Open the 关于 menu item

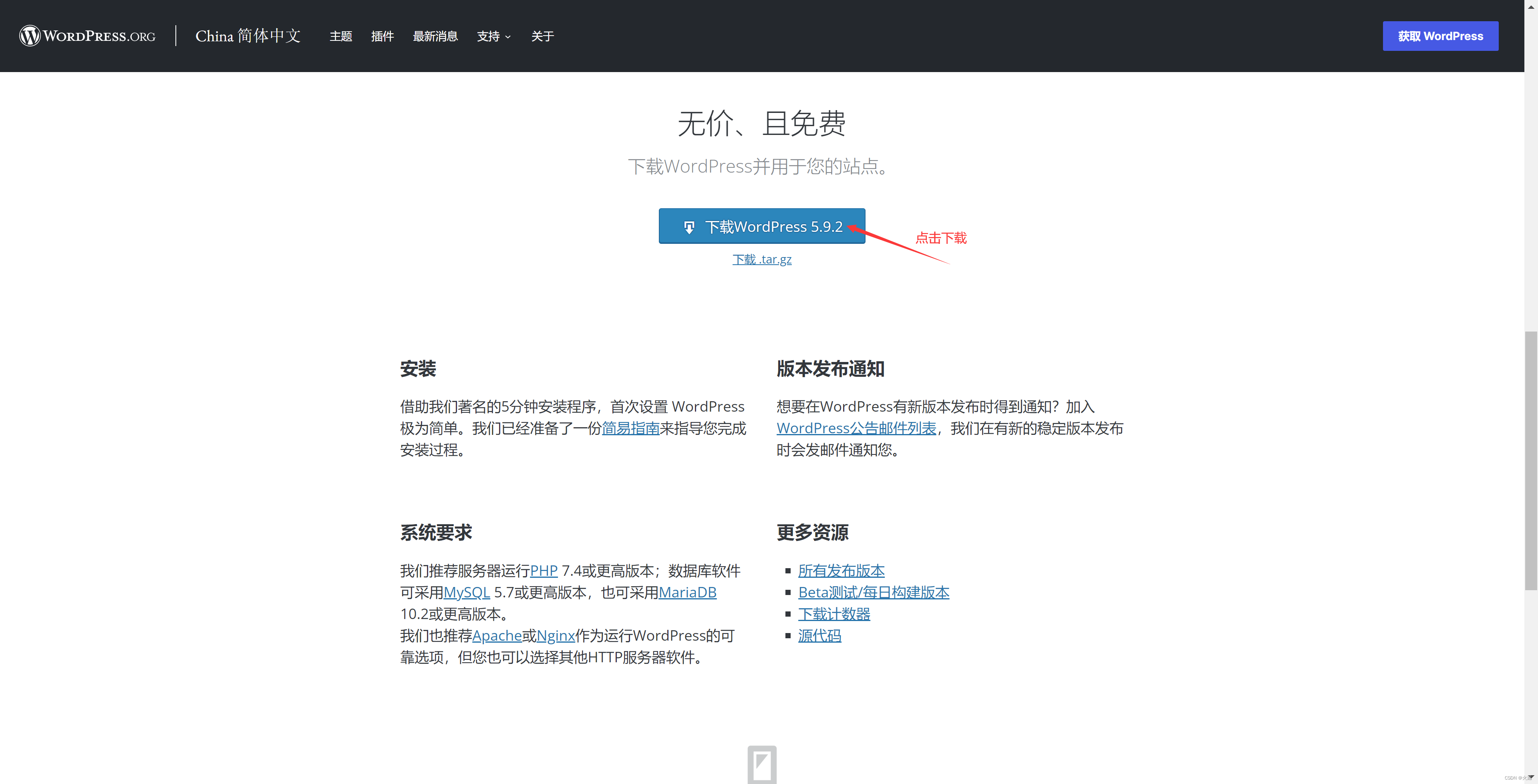tap(542, 36)
